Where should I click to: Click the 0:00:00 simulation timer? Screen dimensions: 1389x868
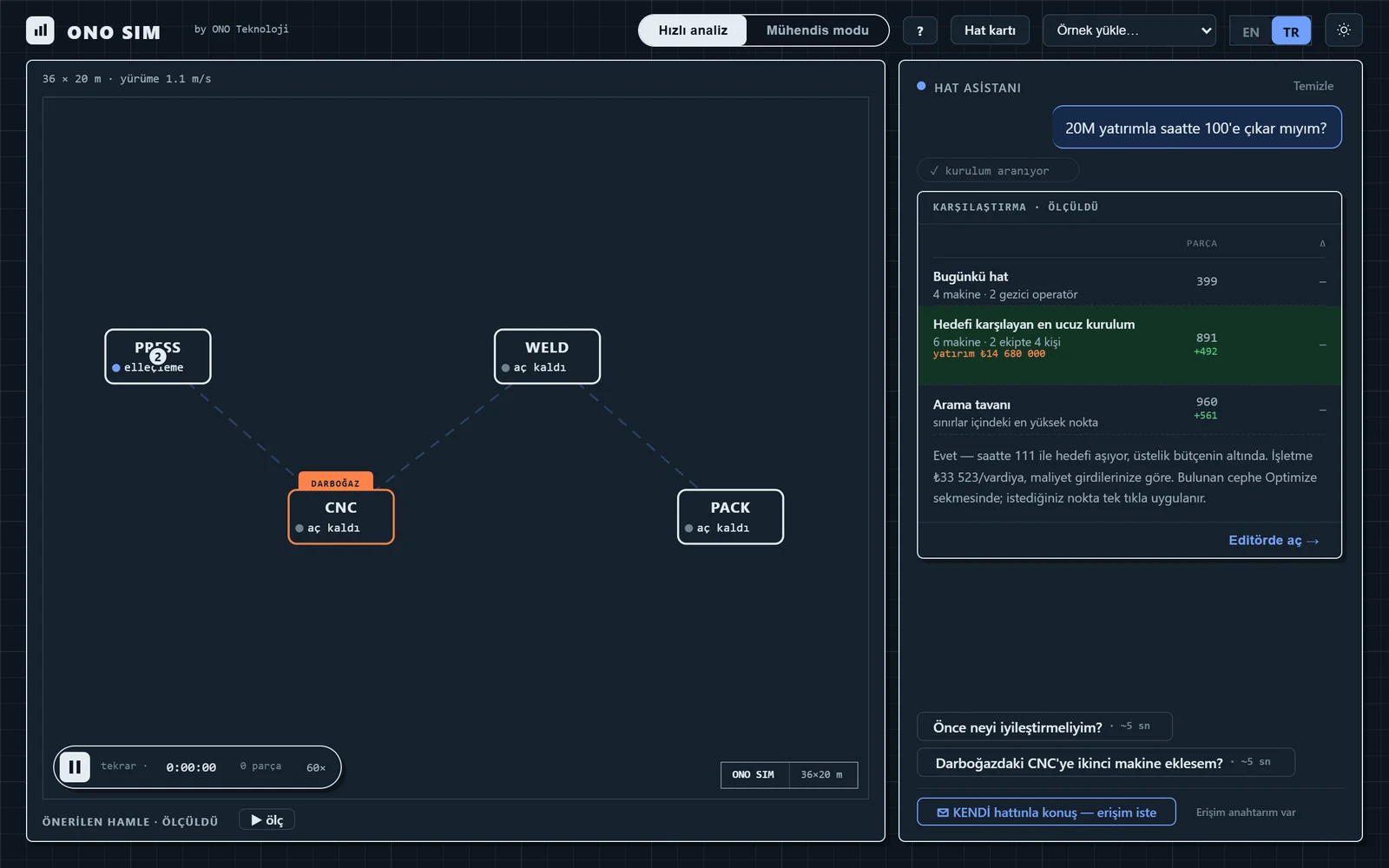(x=191, y=767)
